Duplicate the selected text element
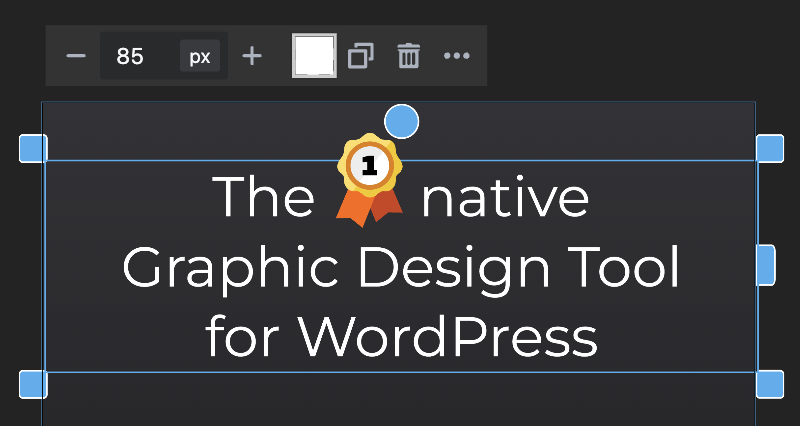Screen dimensions: 800x426 (361, 56)
